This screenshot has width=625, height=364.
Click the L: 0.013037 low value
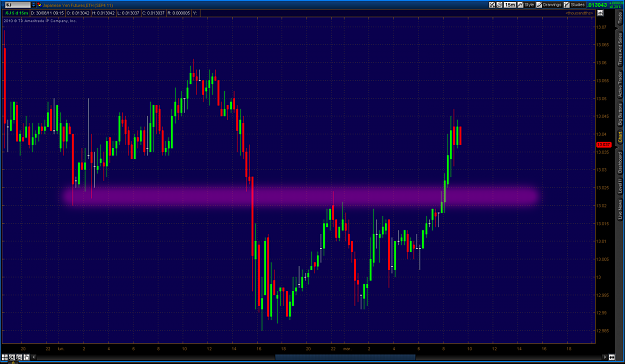128,13
